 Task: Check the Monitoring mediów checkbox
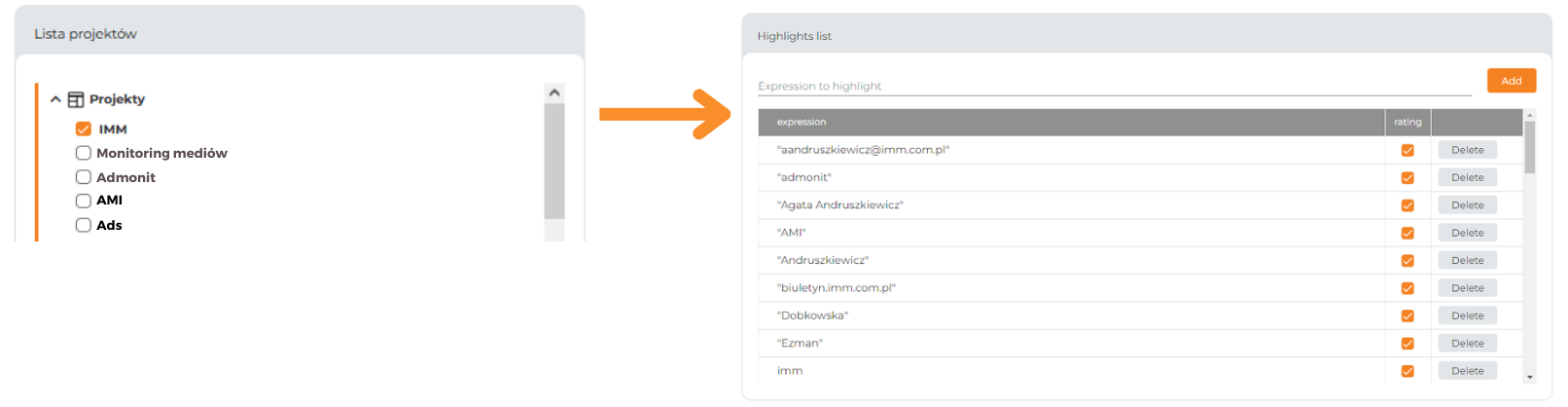(84, 153)
